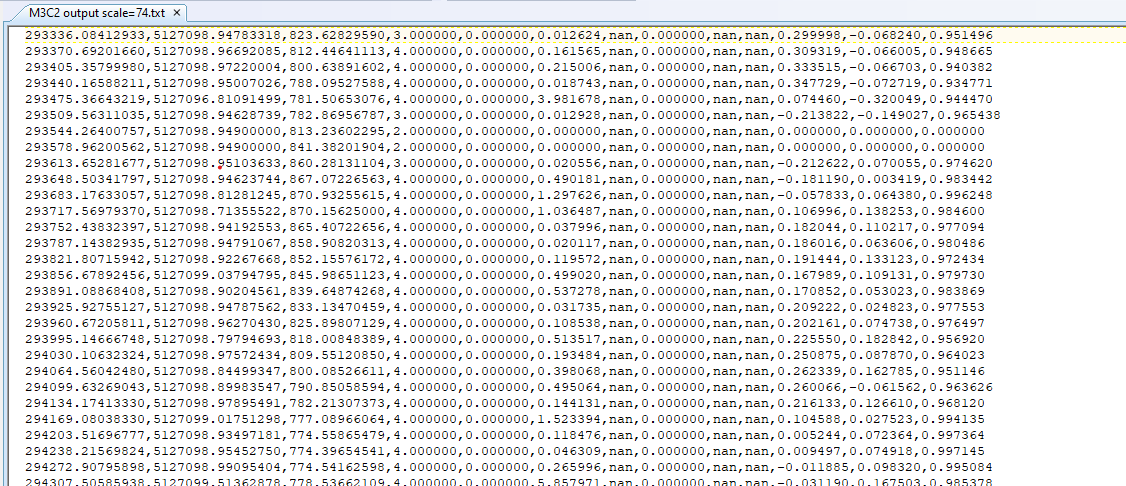Click the line starting with 293787.14382935
The width and height of the screenshot is (1126, 486).
tap(505, 243)
